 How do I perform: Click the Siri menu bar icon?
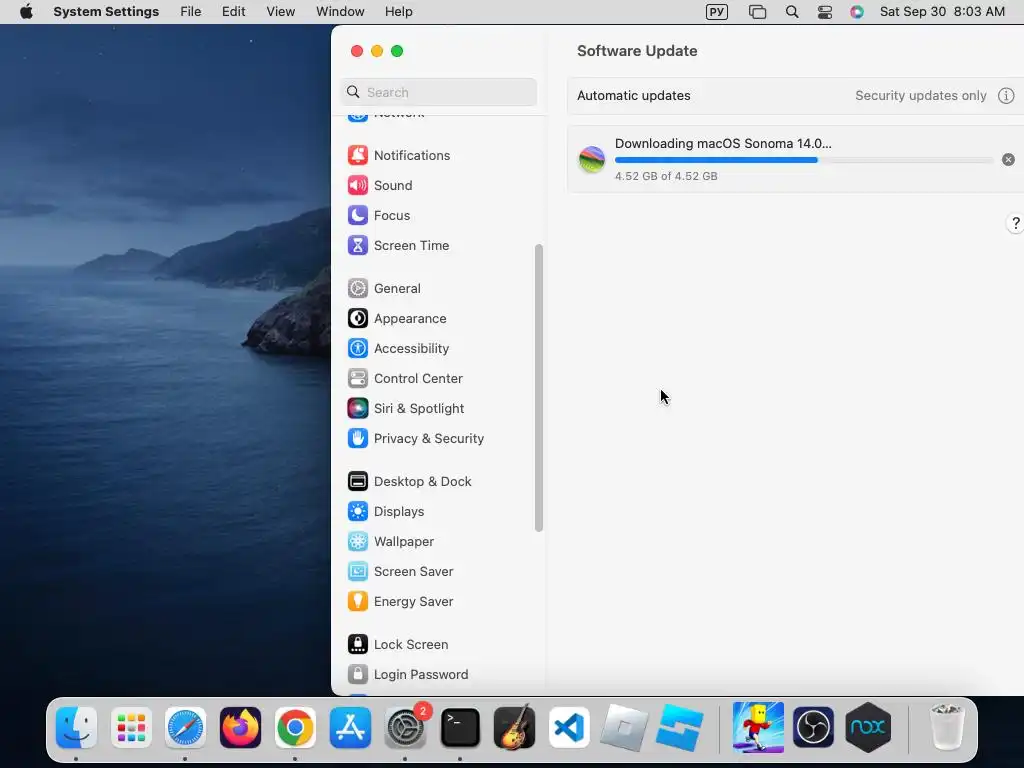tap(857, 12)
